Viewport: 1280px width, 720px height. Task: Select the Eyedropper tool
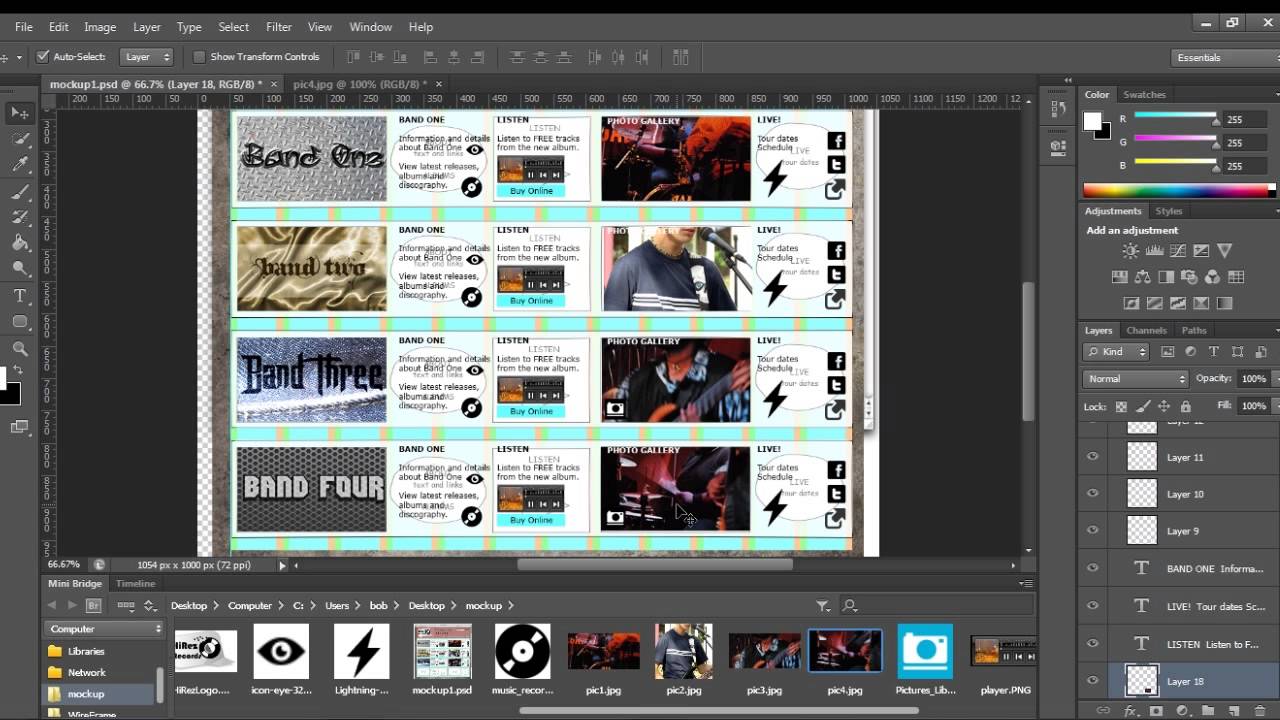[20, 165]
